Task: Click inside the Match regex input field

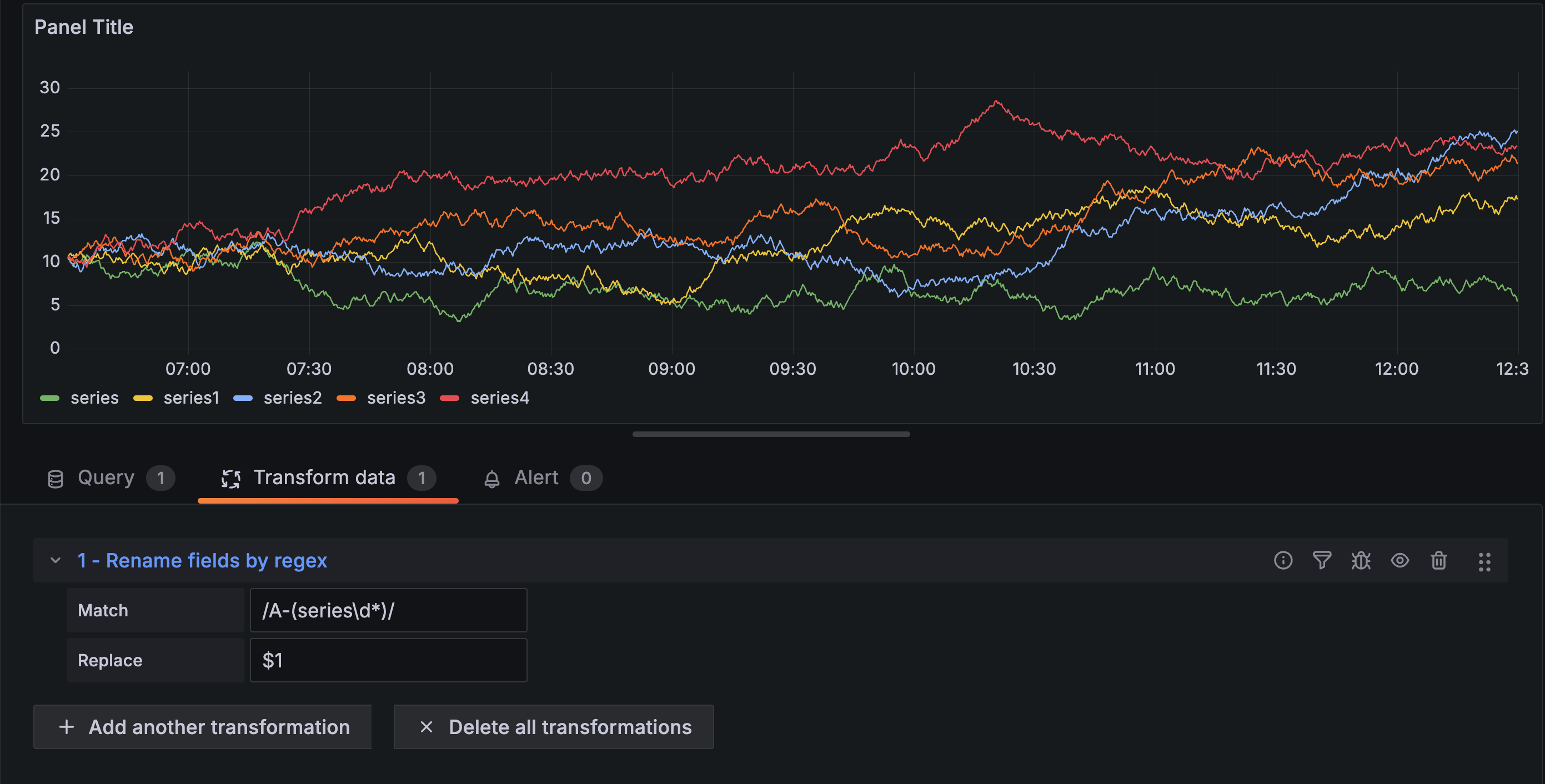Action: click(x=388, y=610)
